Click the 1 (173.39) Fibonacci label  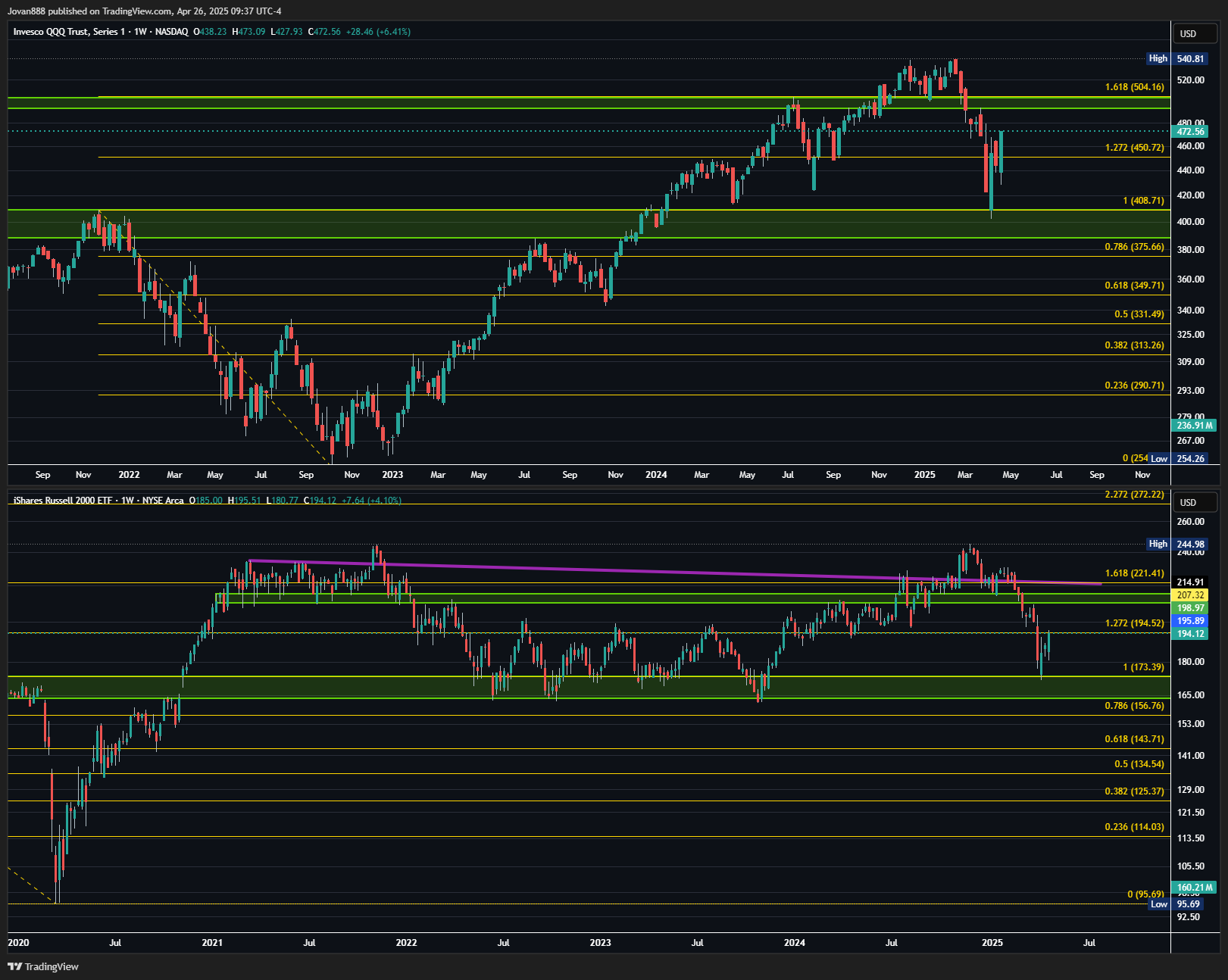coord(1143,667)
